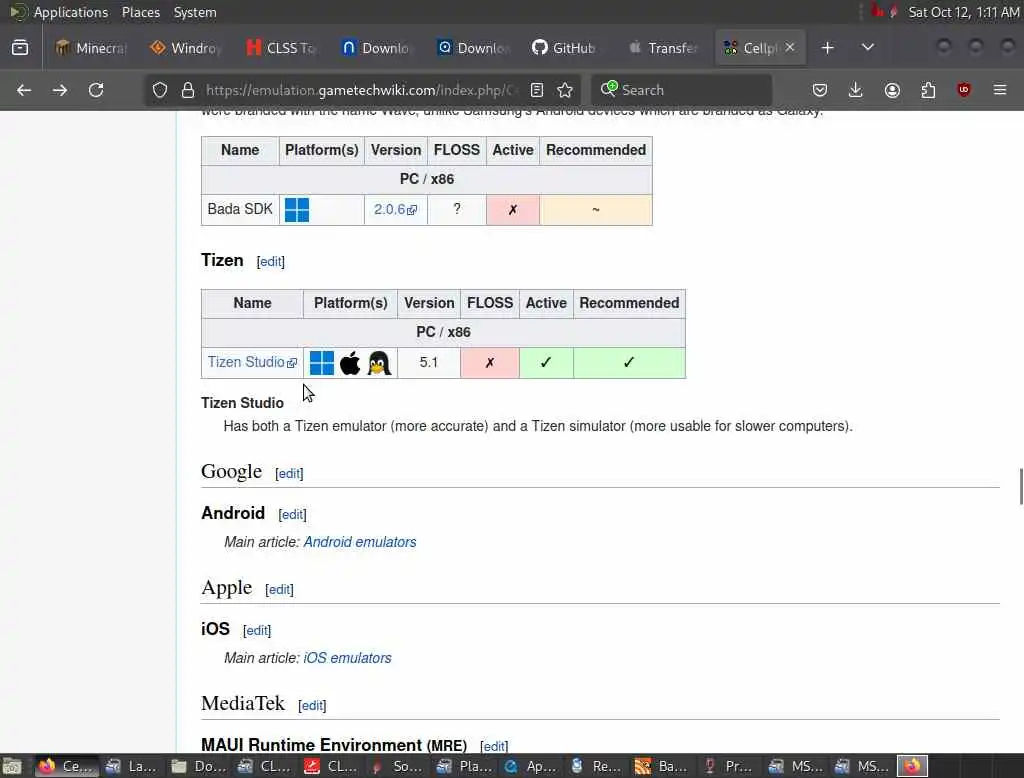Click the Bada SDK name cell
The height and width of the screenshot is (778, 1024).
pos(240,209)
